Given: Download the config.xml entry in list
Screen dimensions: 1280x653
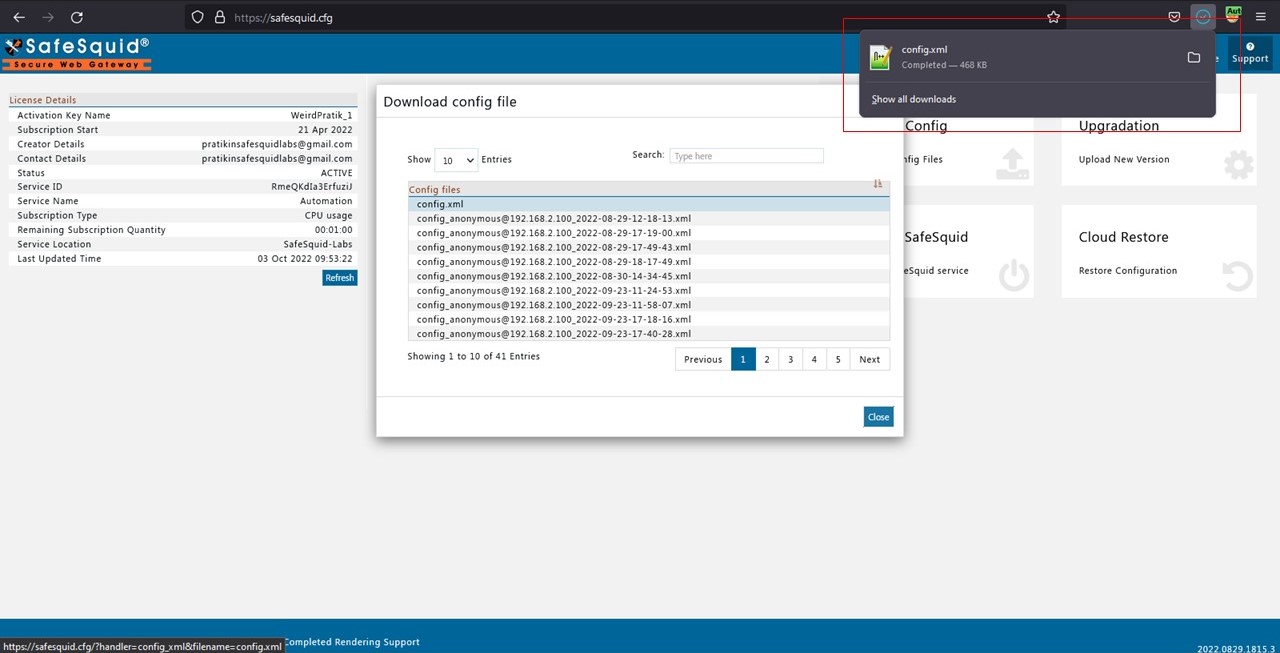Looking at the screenshot, I should [648, 204].
